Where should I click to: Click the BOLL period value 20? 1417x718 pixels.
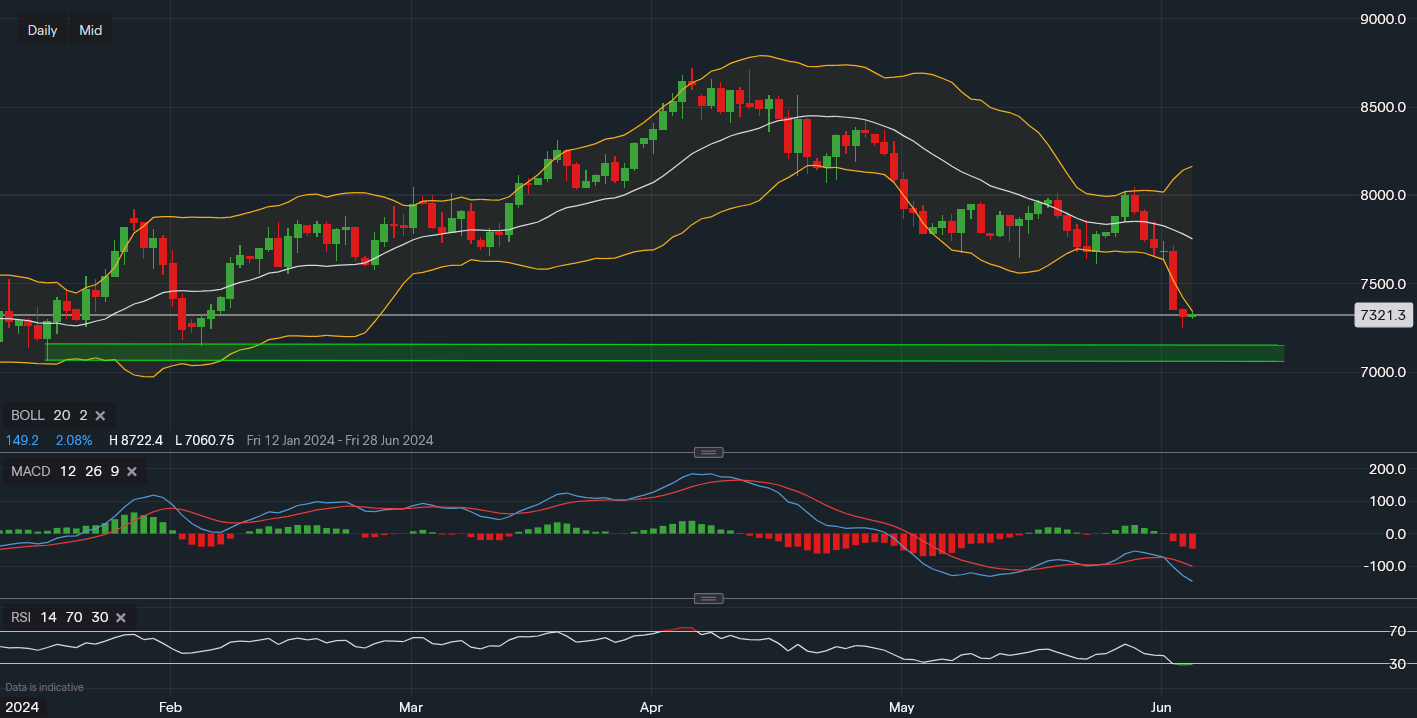click(62, 415)
